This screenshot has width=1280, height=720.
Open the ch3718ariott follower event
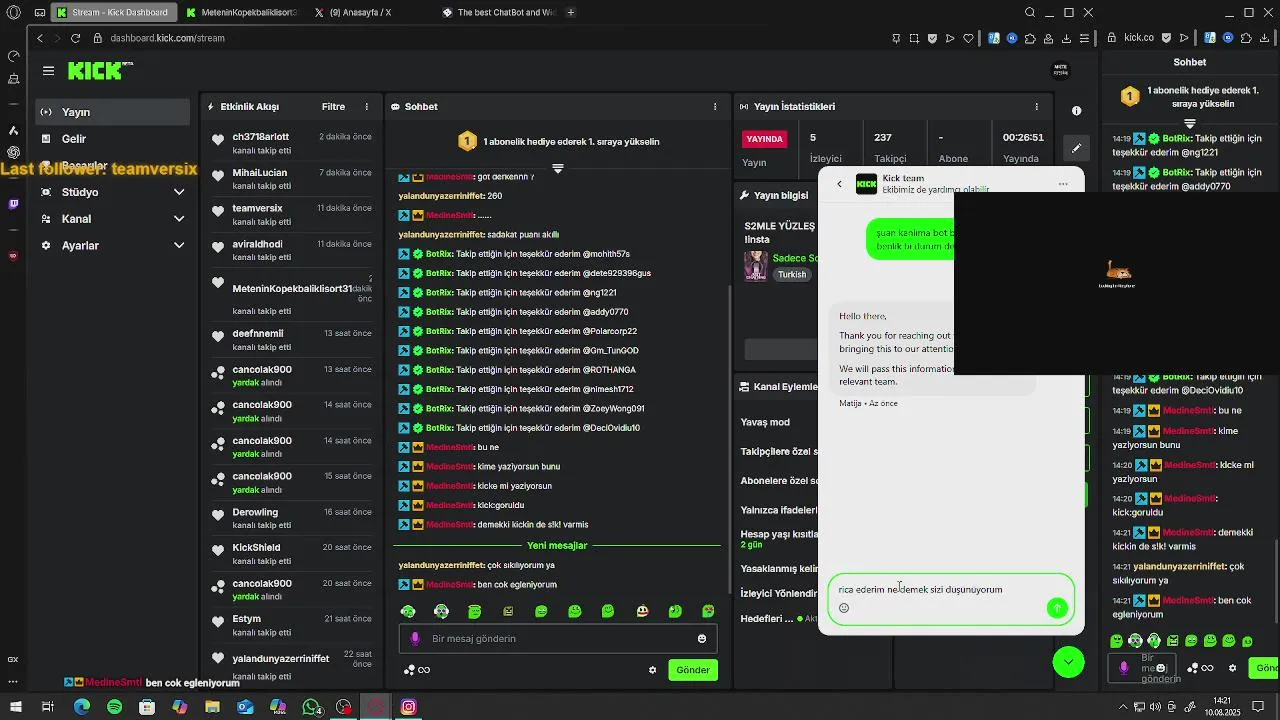coord(291,143)
